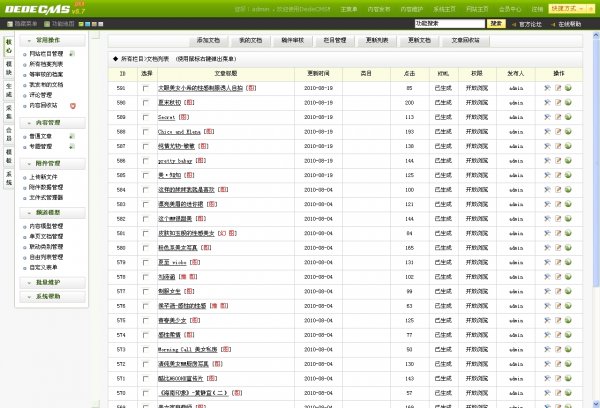This screenshot has width=600, height=408.
Task: Preview document 573 using the green globe icon
Action: point(568,349)
